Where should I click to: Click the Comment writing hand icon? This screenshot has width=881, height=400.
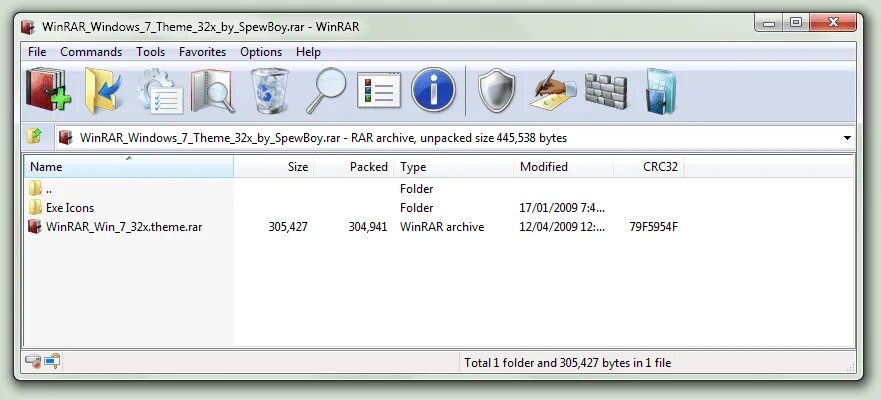[553, 90]
